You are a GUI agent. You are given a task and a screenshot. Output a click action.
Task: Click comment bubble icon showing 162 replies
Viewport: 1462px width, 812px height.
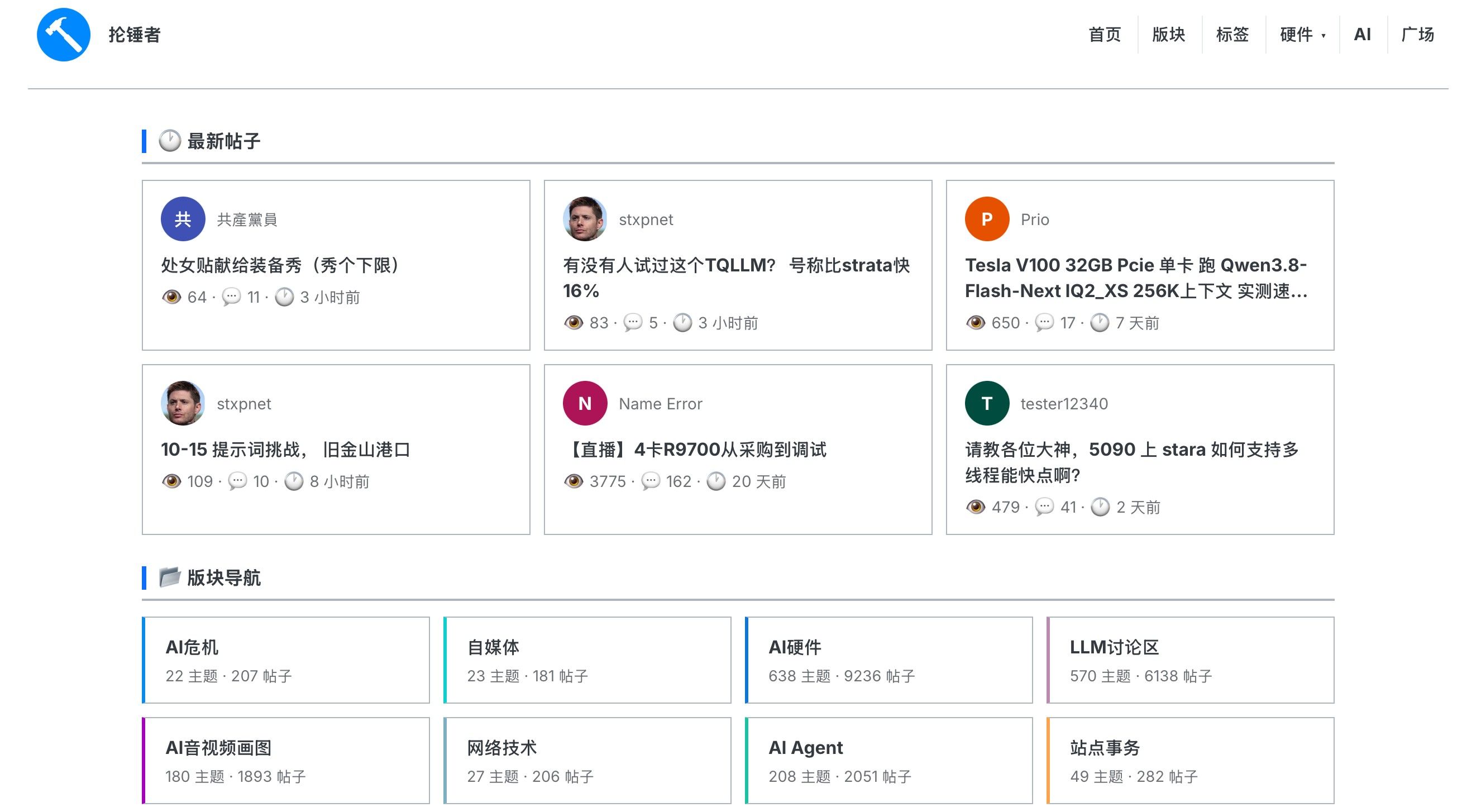click(651, 481)
